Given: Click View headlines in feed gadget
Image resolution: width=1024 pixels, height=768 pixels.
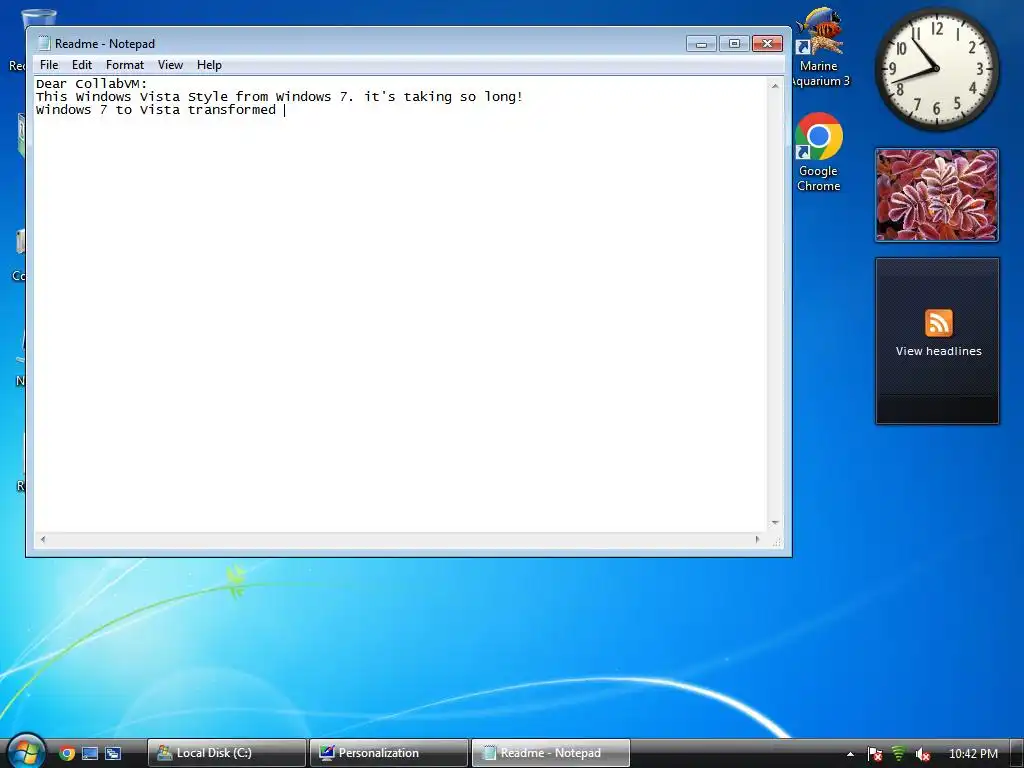Looking at the screenshot, I should (938, 351).
